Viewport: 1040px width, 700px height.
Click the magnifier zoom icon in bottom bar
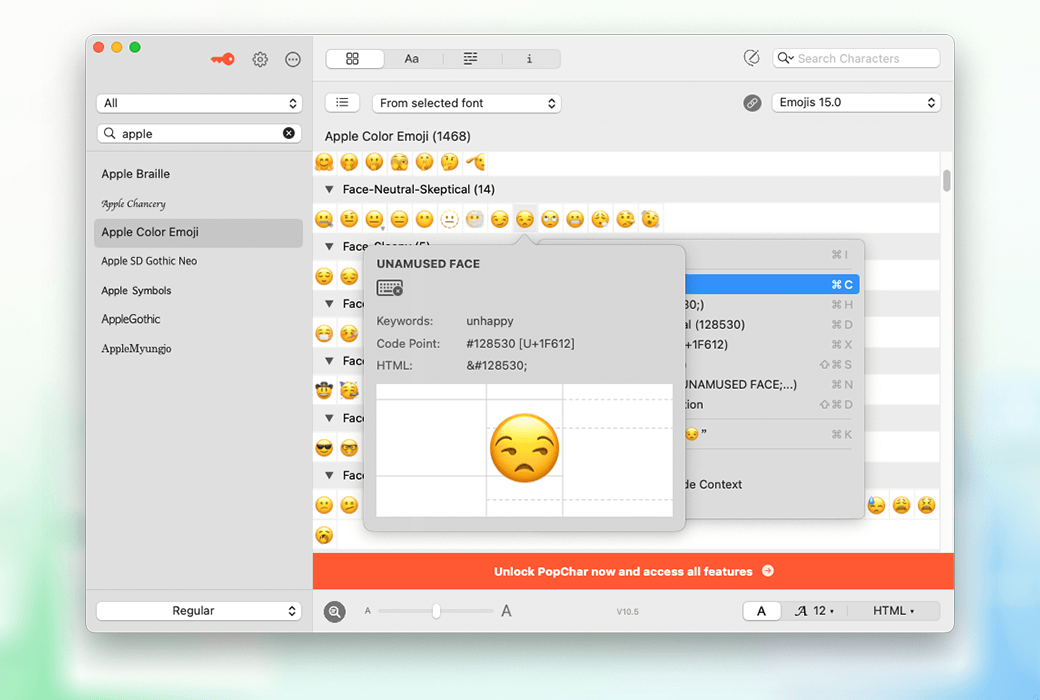coord(335,611)
